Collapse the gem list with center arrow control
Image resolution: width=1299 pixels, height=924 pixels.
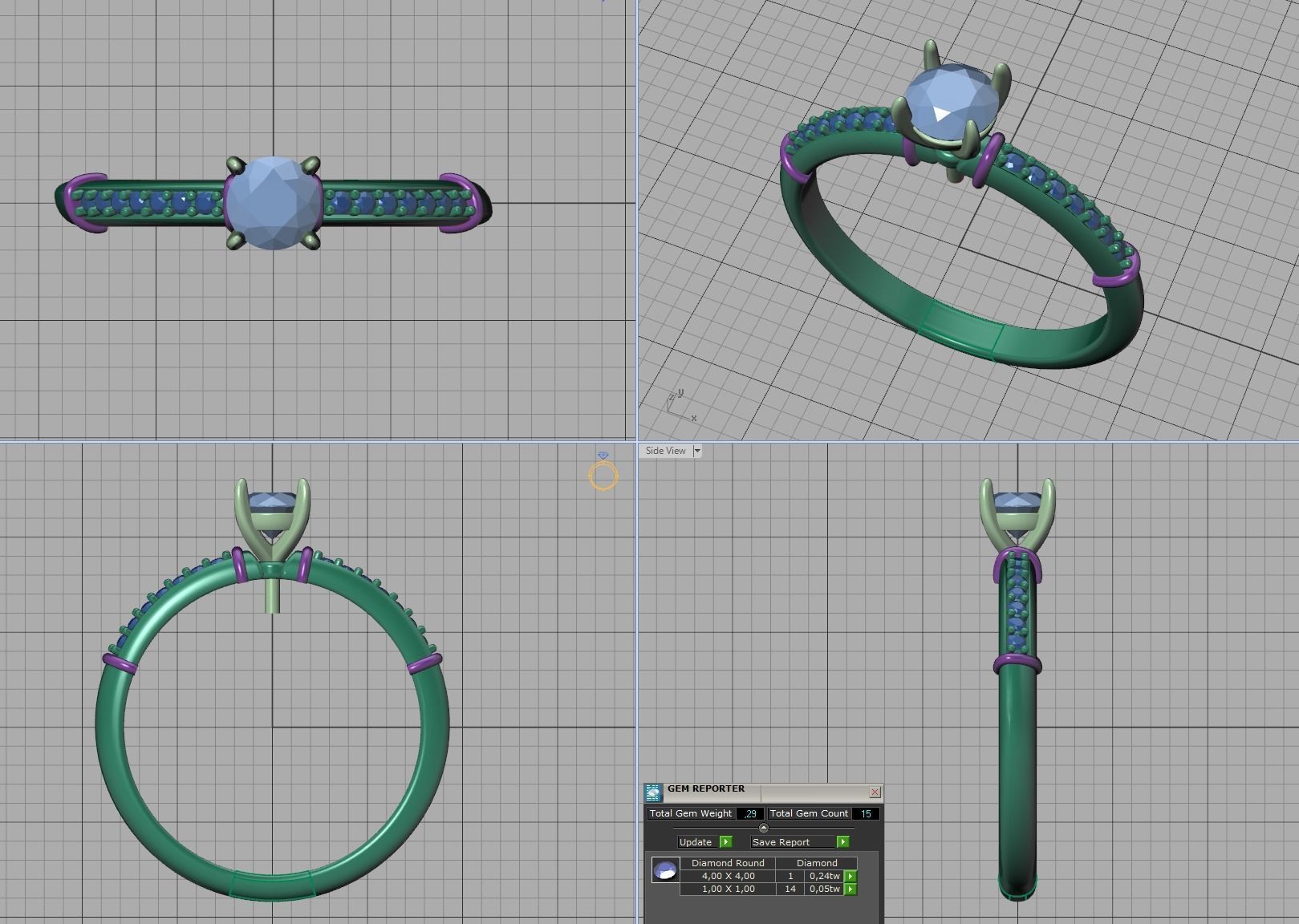tap(763, 828)
